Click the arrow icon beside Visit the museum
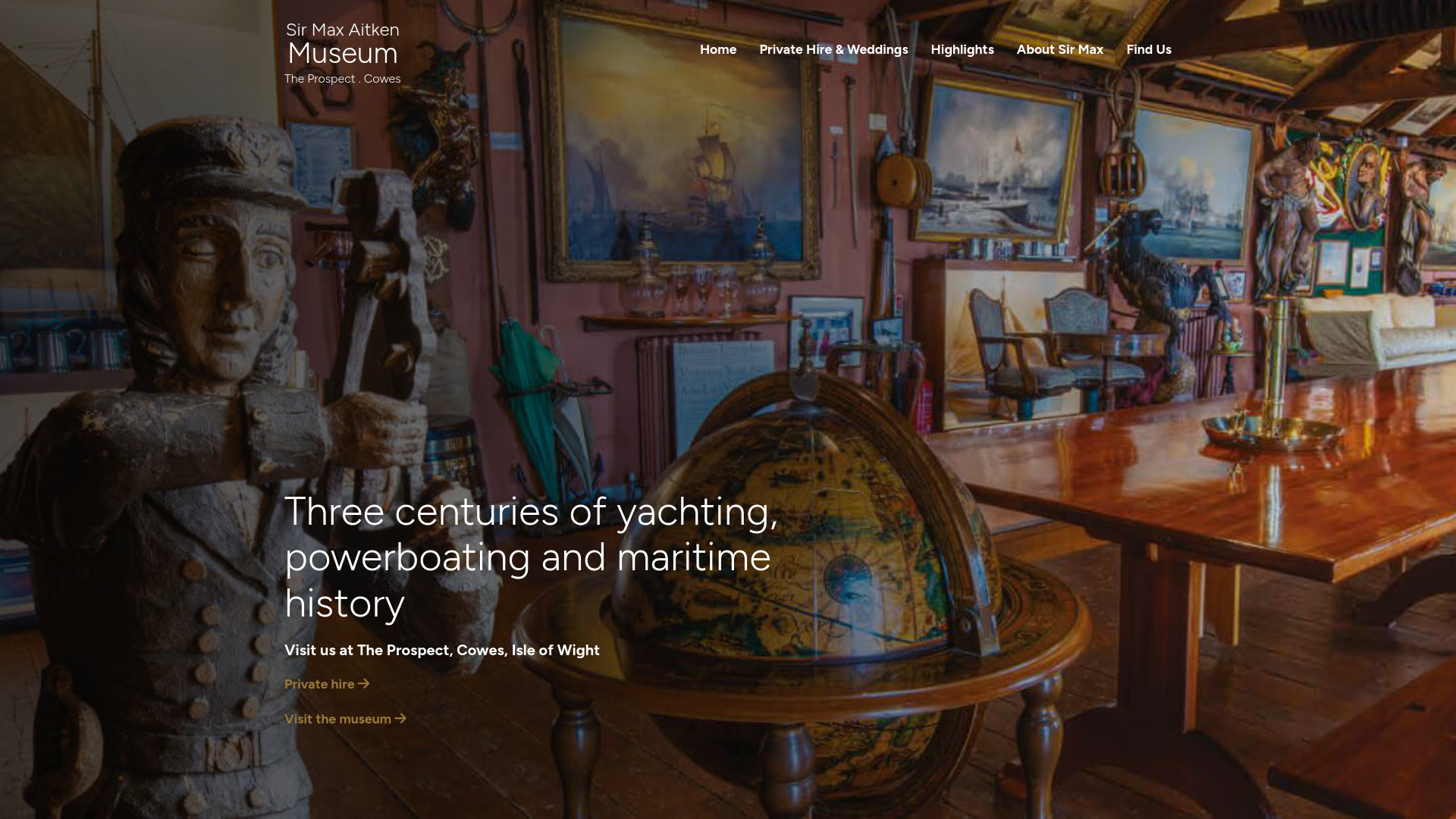The image size is (1456, 819). pyautogui.click(x=400, y=719)
